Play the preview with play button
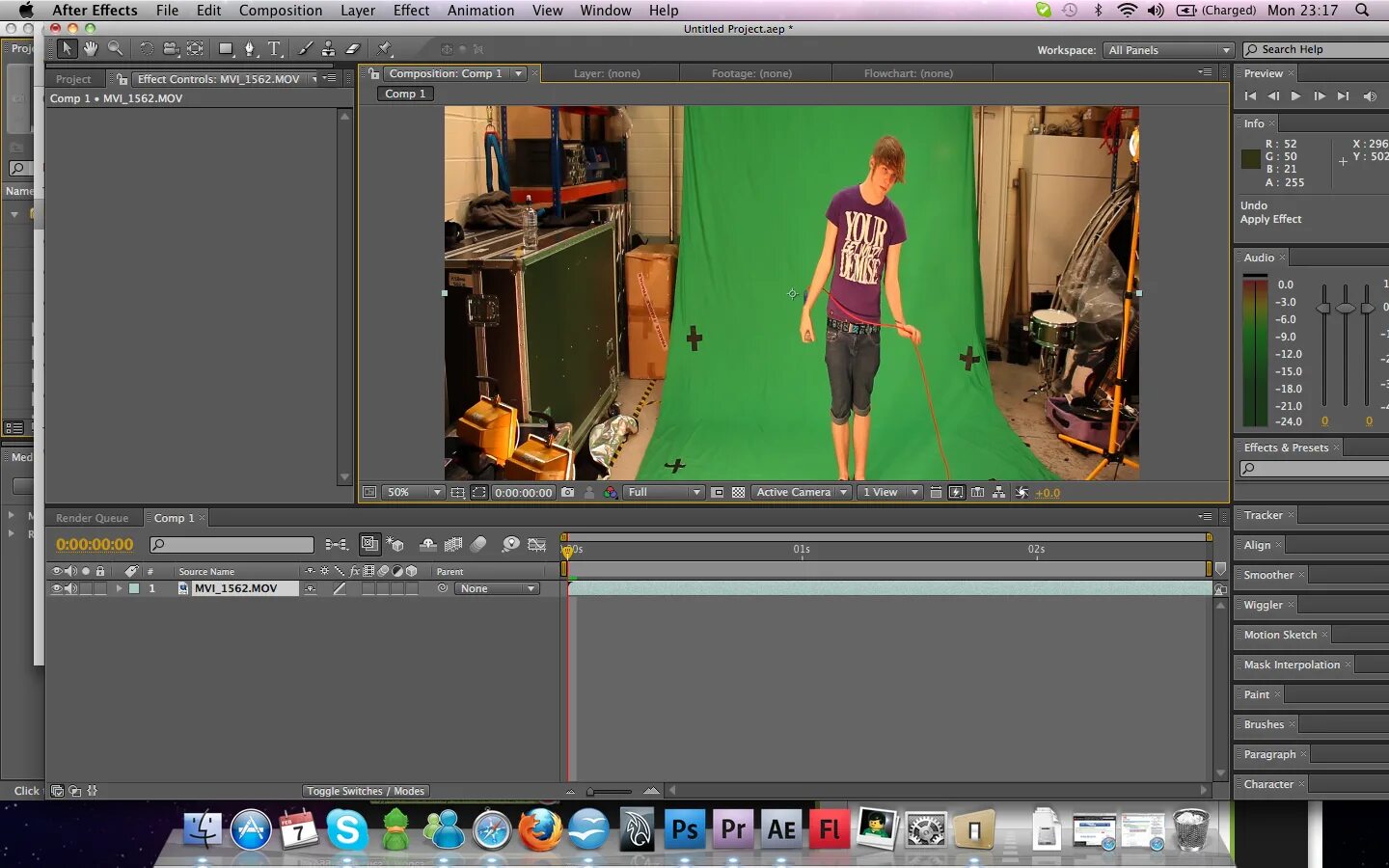 coord(1296,96)
